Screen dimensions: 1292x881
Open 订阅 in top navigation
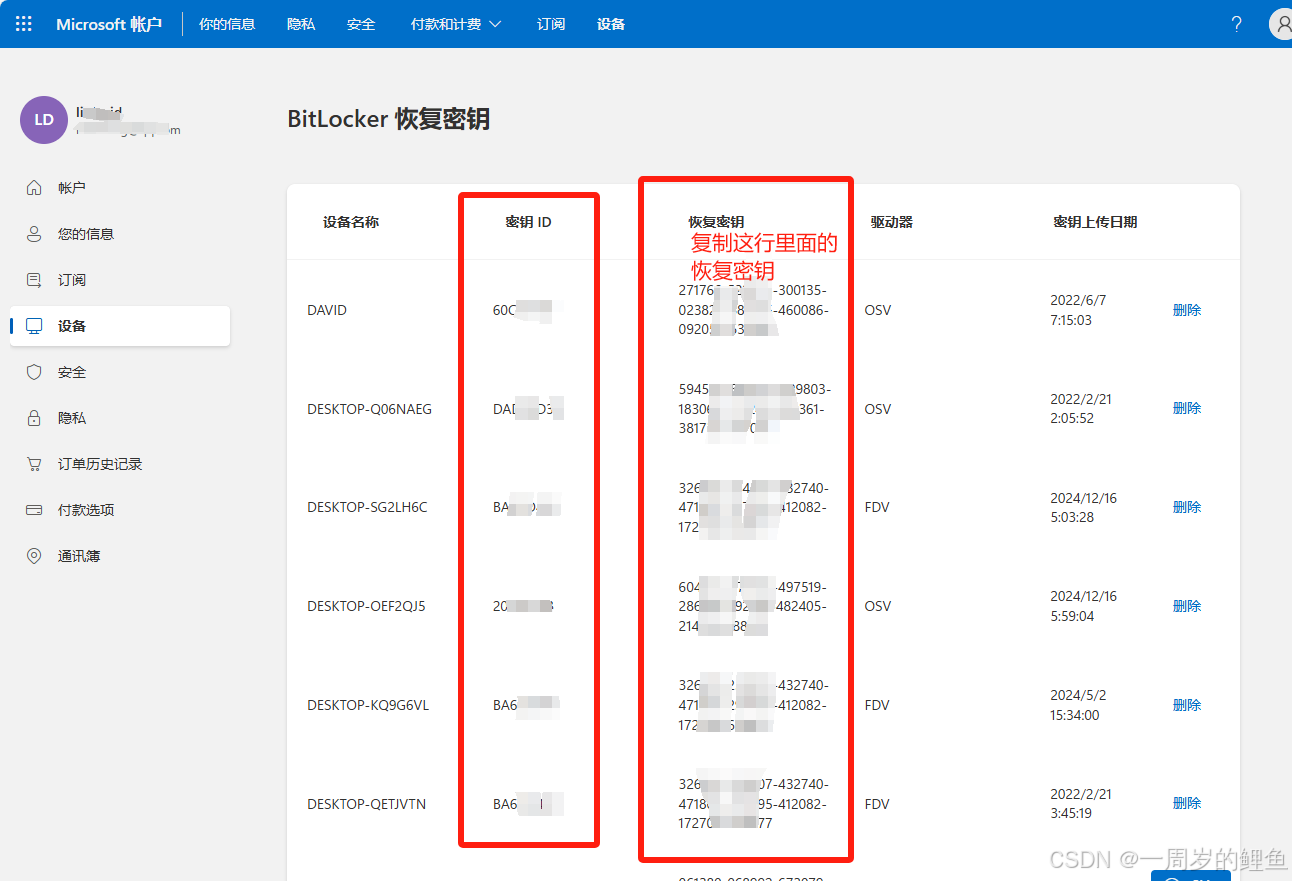click(551, 24)
